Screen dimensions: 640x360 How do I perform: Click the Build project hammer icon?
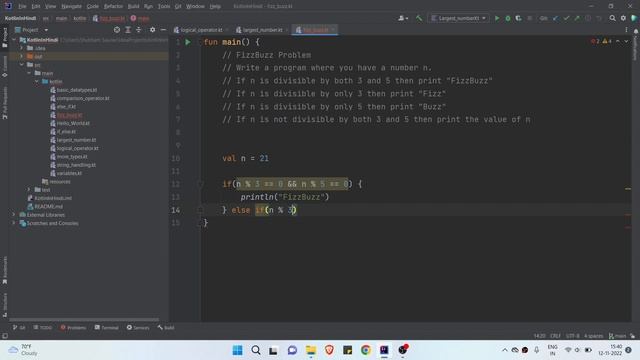tap(419, 18)
